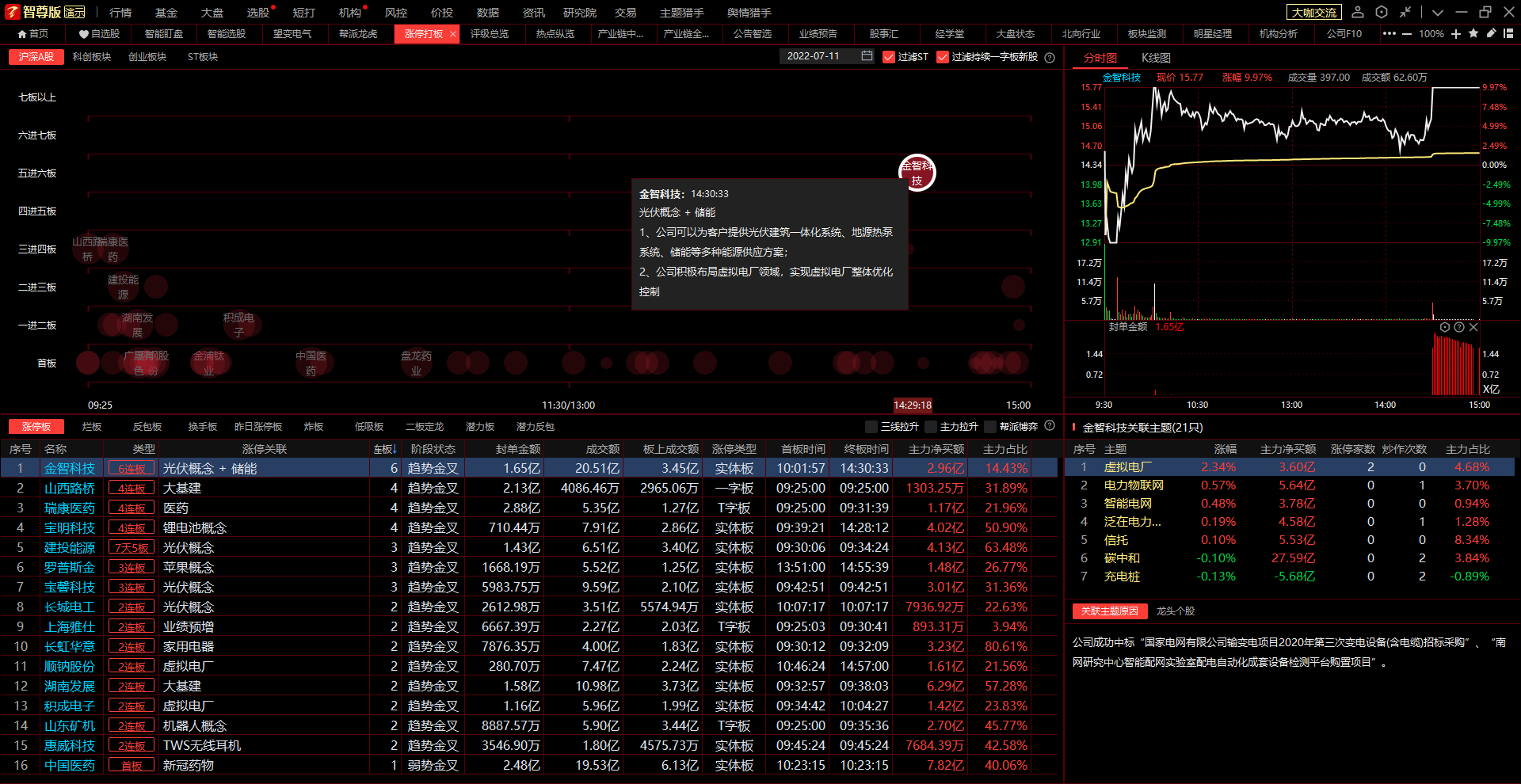Sort table by 主力净买额 column header
1521x784 pixels.
pyautogui.click(x=936, y=449)
